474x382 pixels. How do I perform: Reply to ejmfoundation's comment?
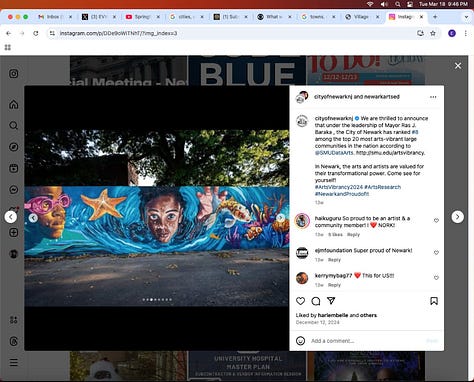click(334, 260)
